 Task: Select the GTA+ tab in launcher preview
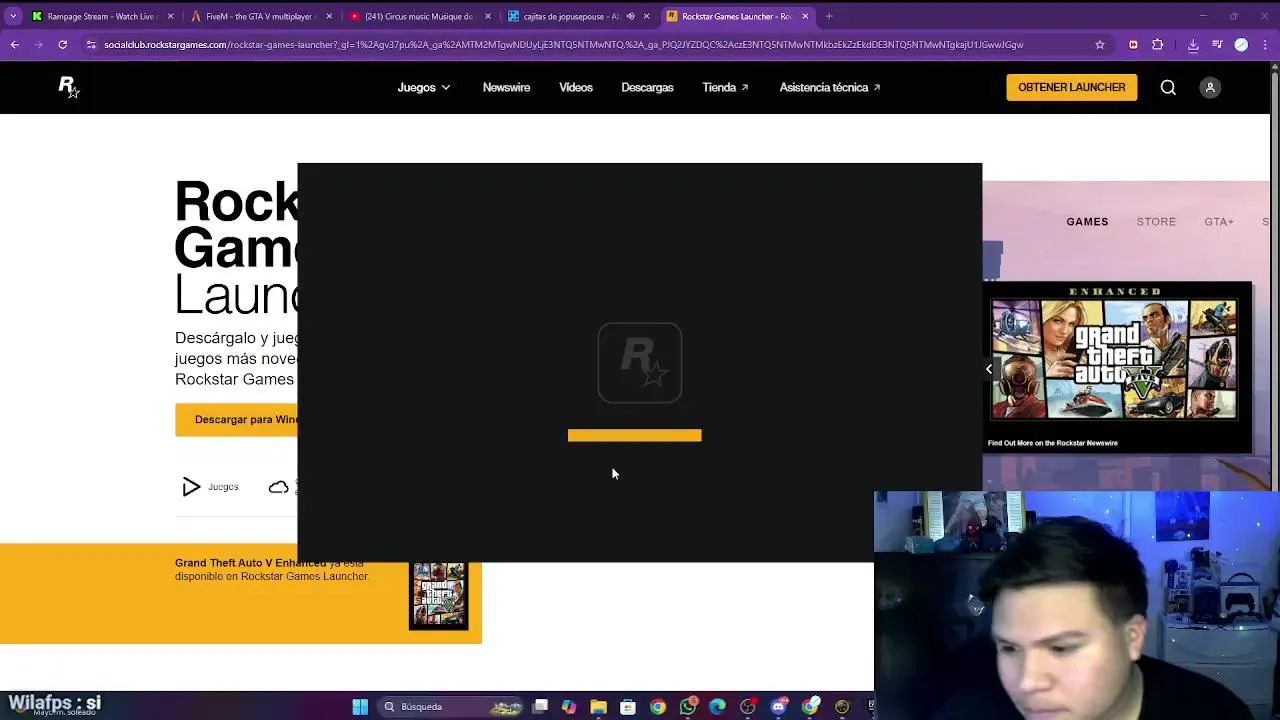click(1219, 222)
